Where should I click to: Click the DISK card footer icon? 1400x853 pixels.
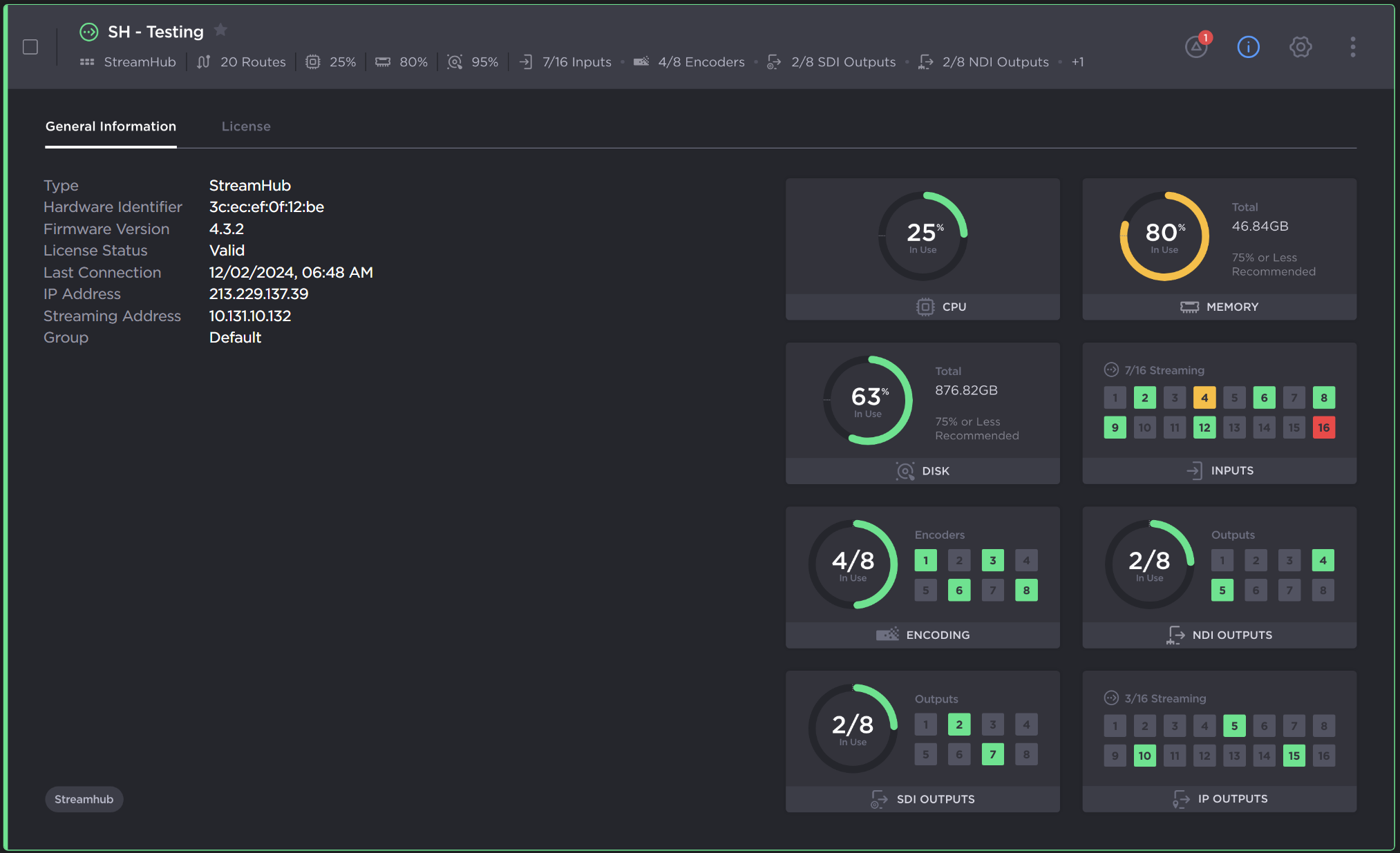(x=905, y=471)
